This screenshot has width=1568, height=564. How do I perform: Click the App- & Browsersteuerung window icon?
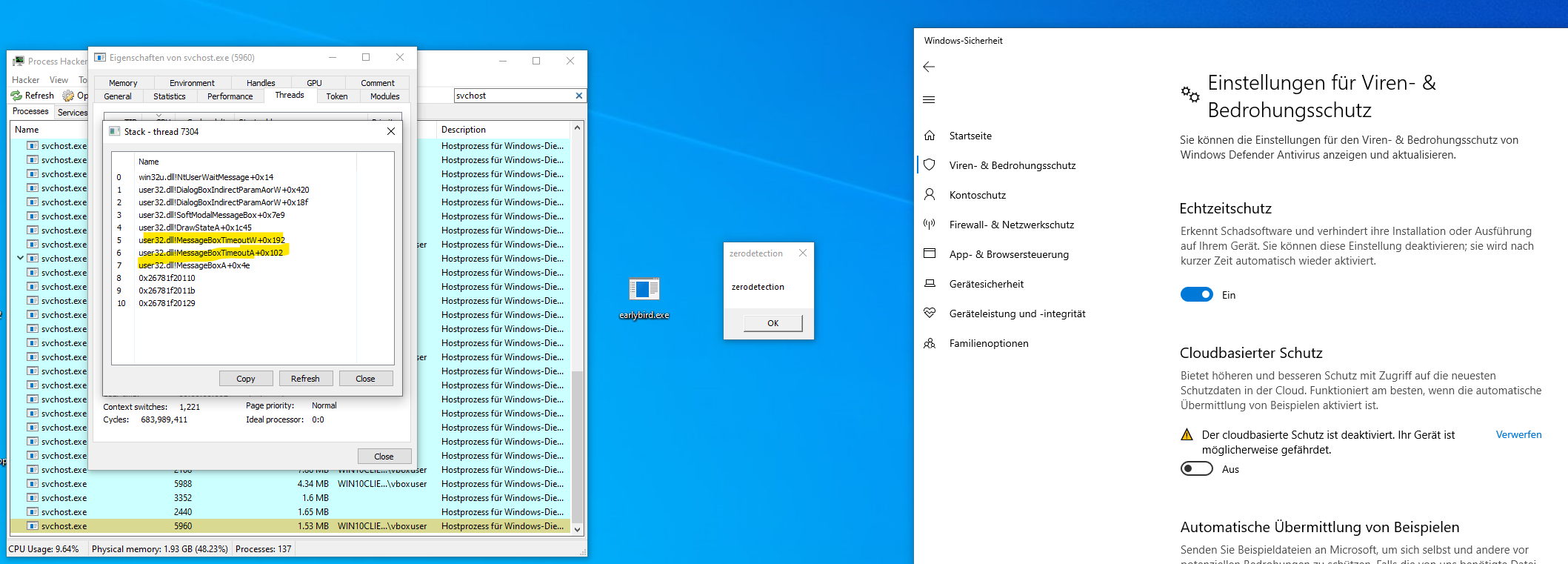[x=930, y=253]
